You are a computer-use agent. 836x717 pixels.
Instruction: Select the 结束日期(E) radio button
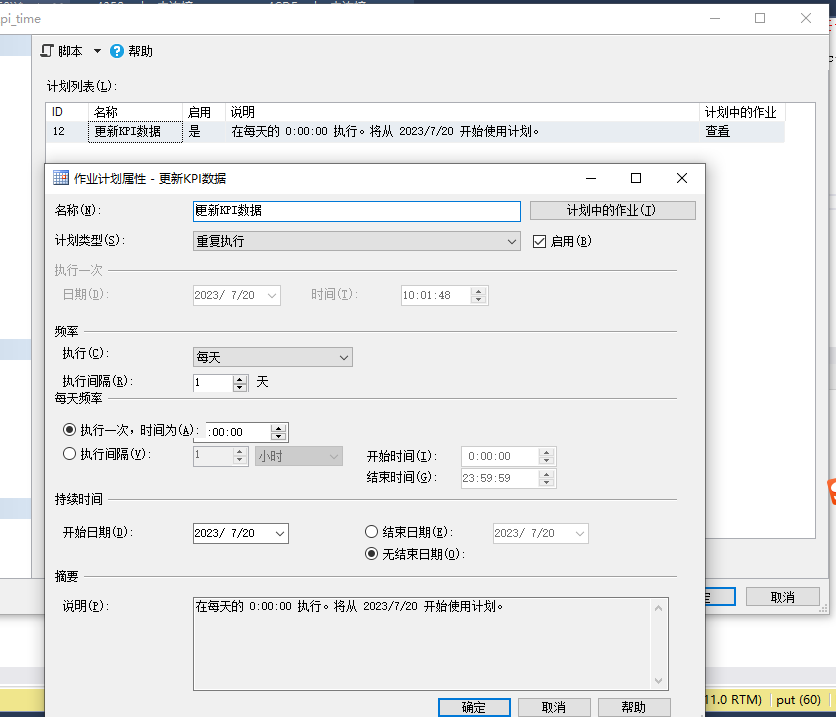(371, 532)
